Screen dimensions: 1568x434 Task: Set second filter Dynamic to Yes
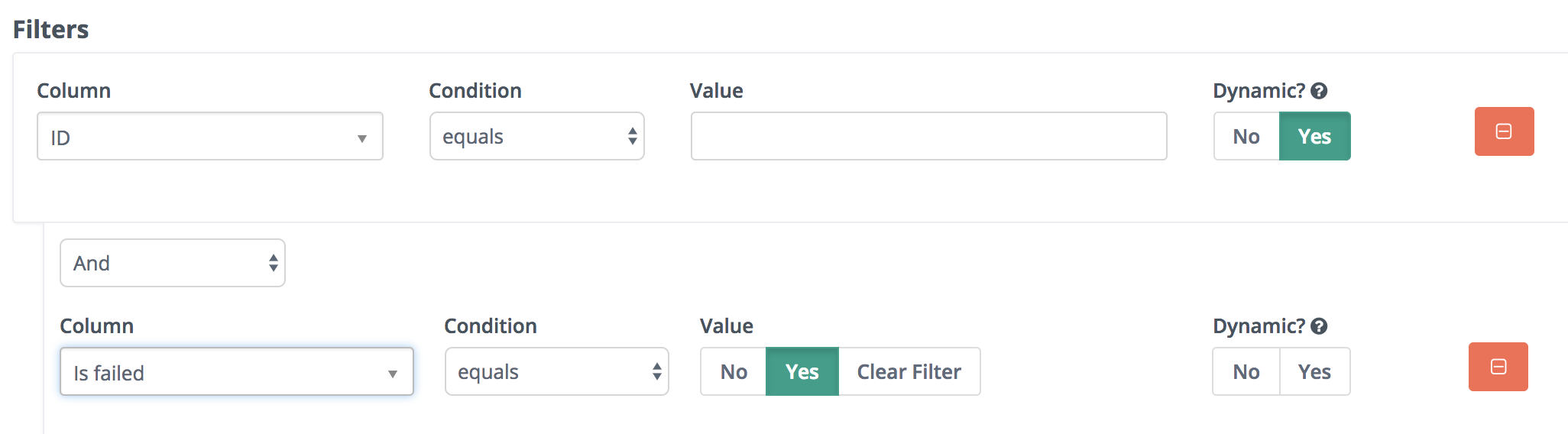coord(1314,371)
